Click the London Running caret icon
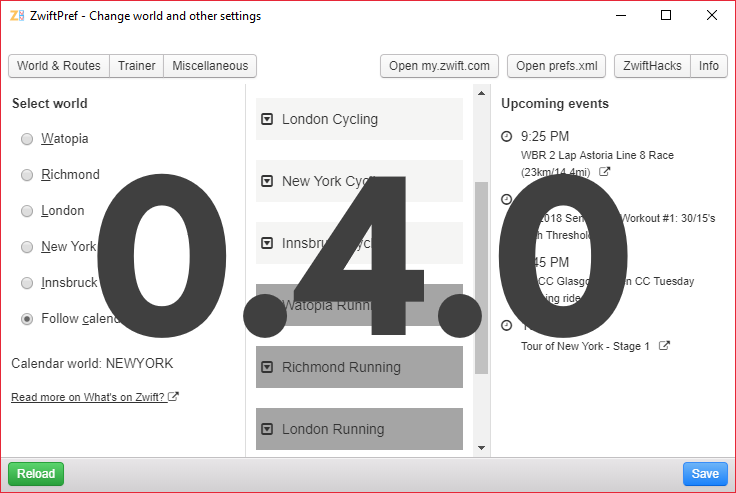Viewport: 736px width, 493px height. 267,429
